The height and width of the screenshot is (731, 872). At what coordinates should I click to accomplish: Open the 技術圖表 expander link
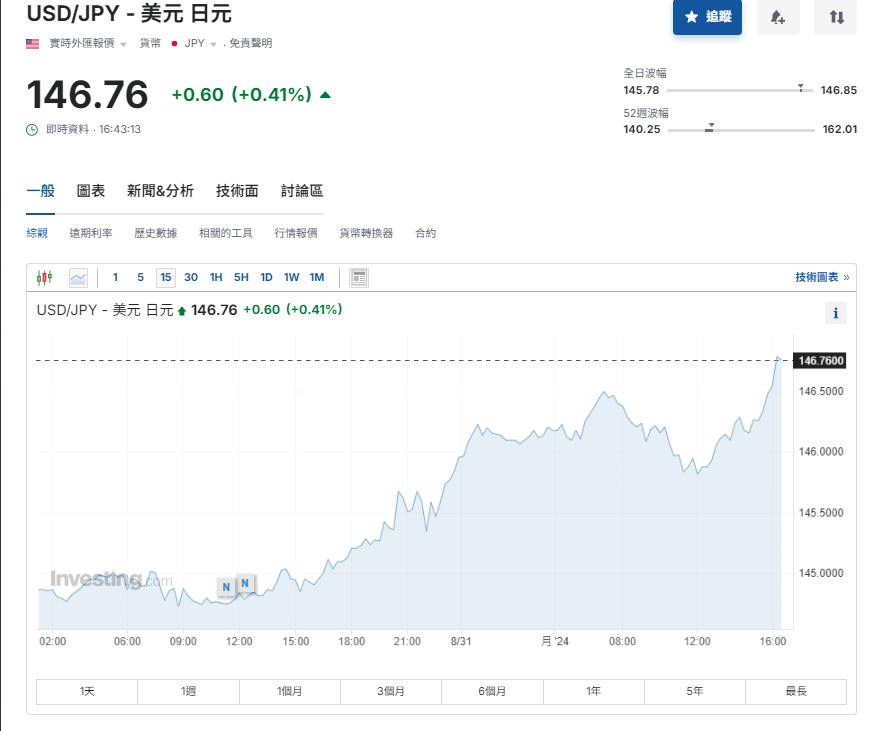click(822, 278)
